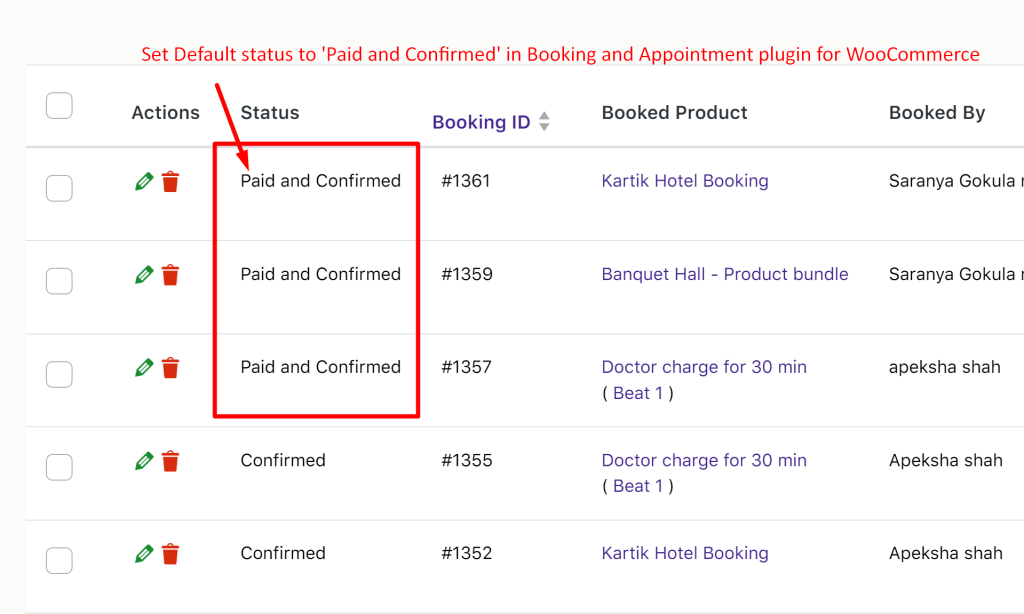This screenshot has width=1024, height=614.
Task: Sort by the Booking ID column header
Action: (x=481, y=122)
